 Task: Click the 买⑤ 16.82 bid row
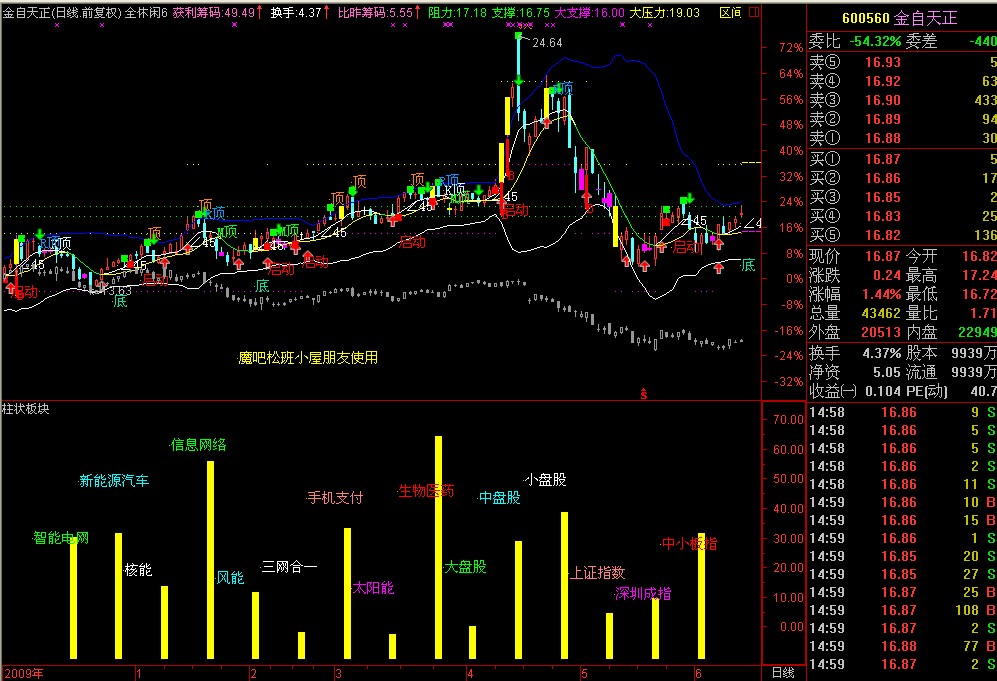coord(902,235)
